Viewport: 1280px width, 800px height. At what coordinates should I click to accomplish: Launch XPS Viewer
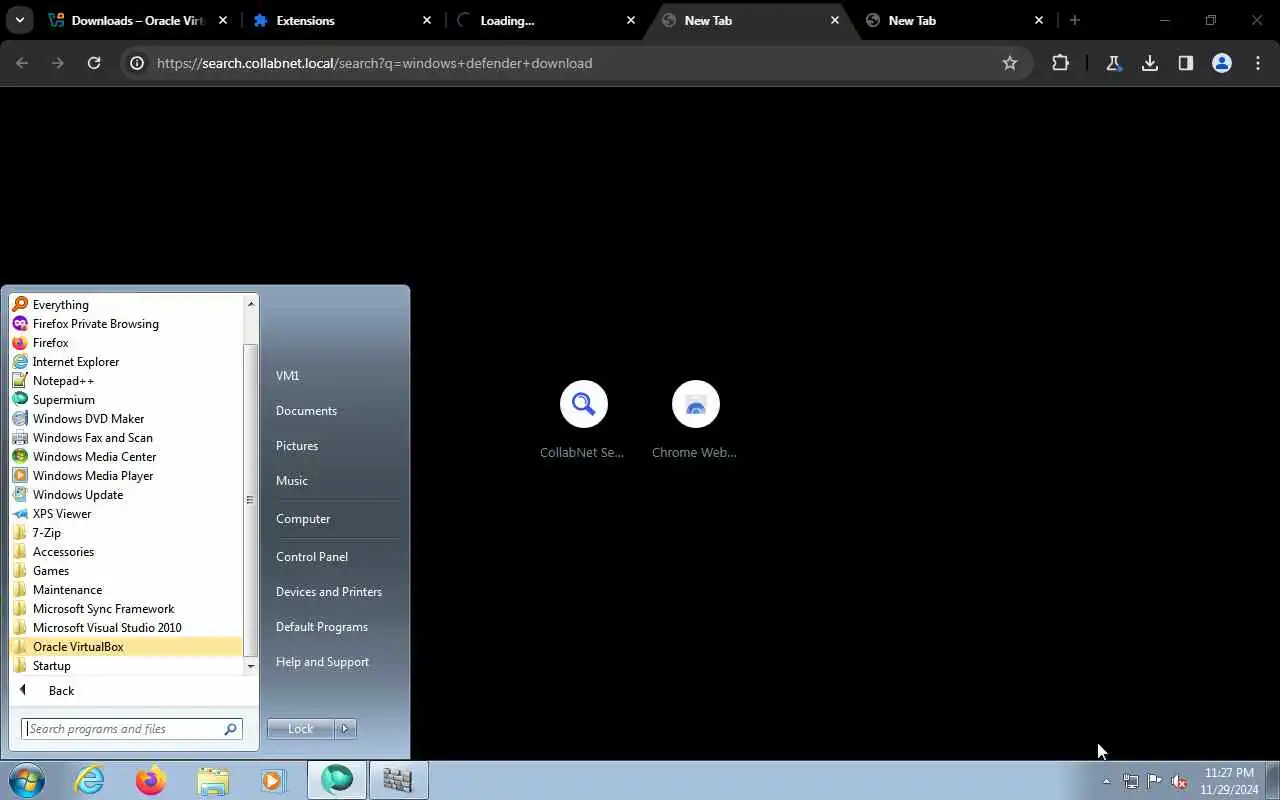click(x=126, y=514)
